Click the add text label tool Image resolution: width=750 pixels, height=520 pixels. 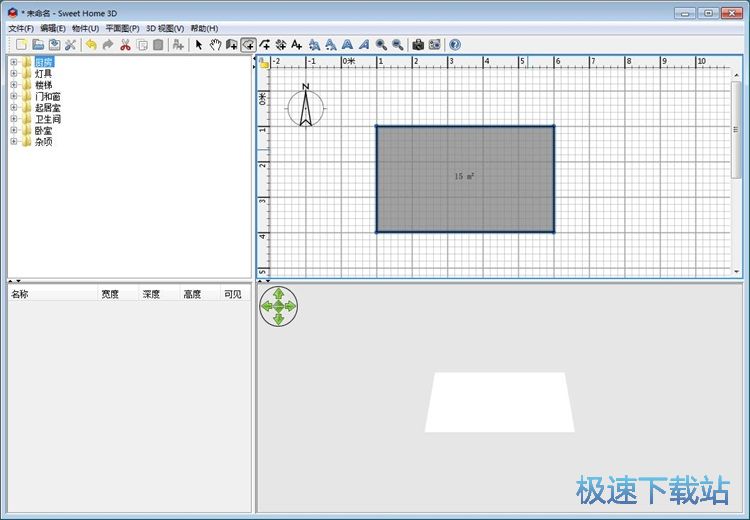click(296, 45)
